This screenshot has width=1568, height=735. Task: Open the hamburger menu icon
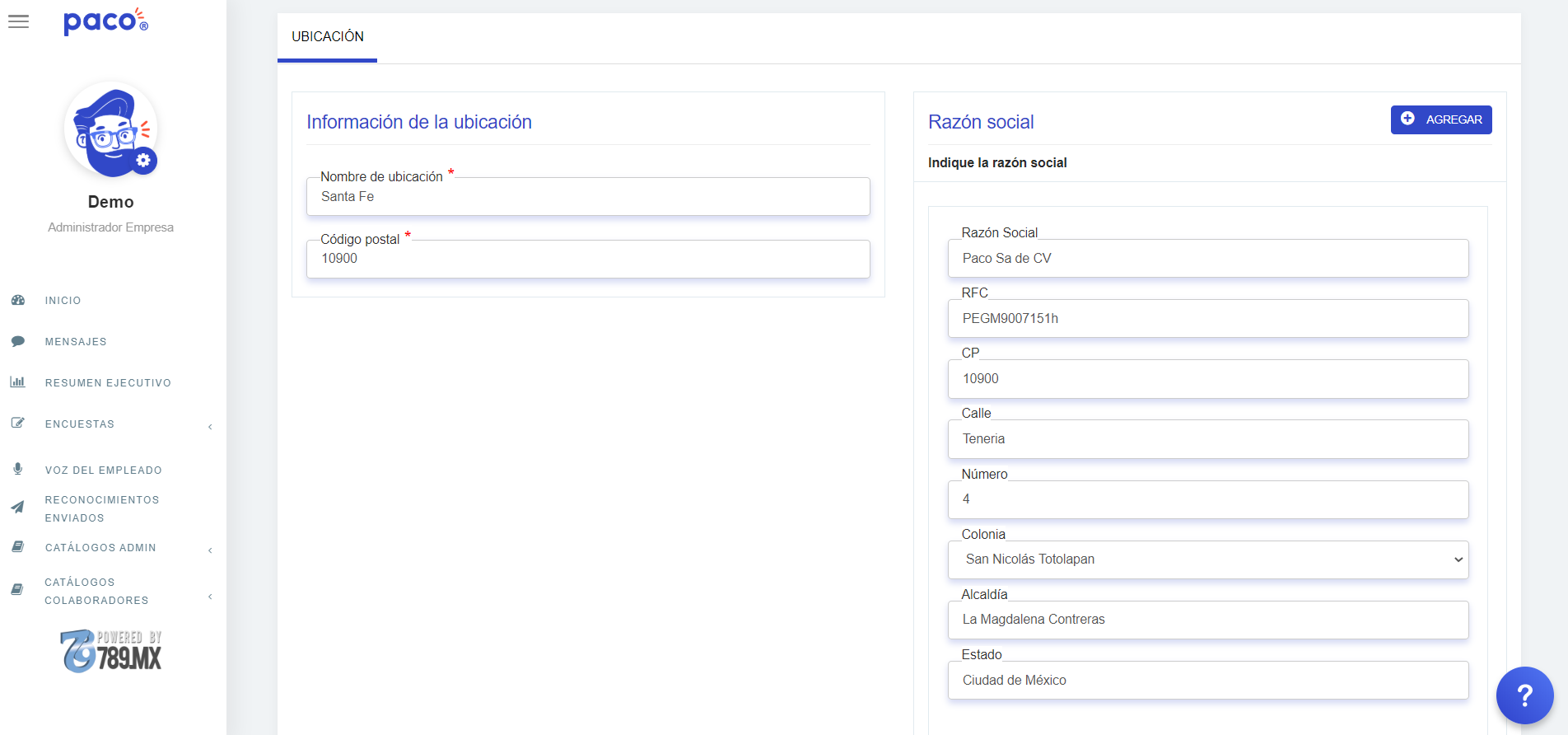(x=18, y=21)
